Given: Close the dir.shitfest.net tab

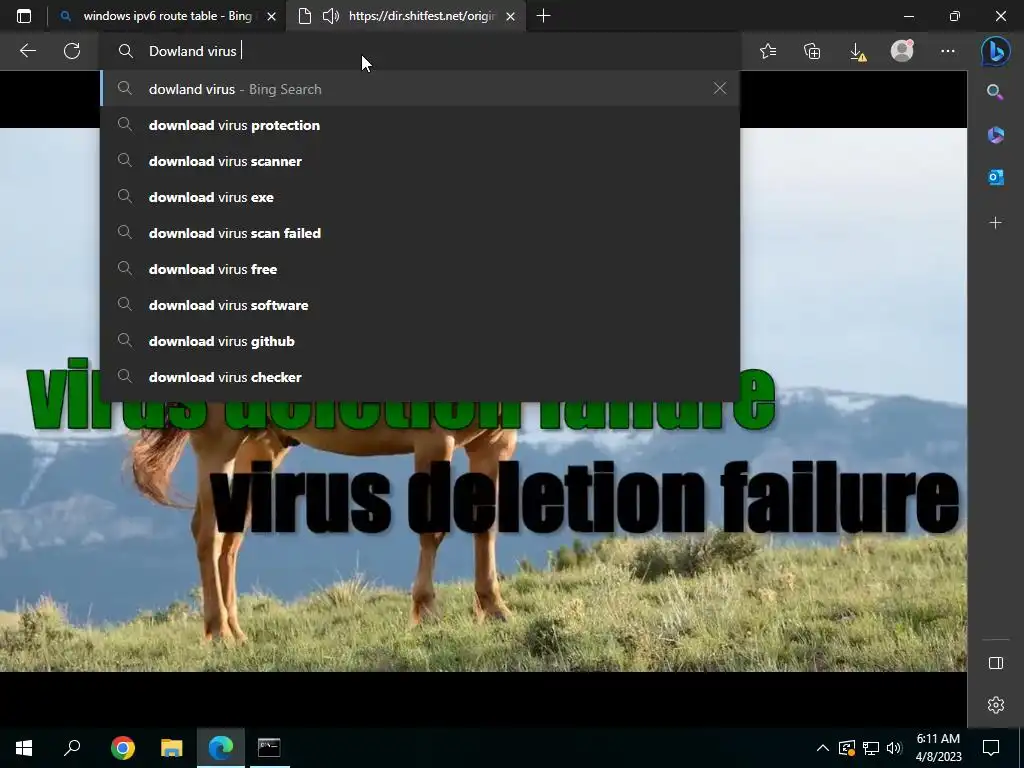Looking at the screenshot, I should [x=511, y=16].
